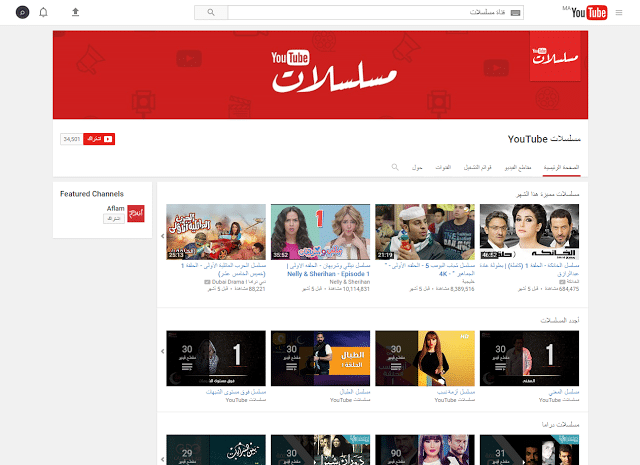The width and height of the screenshot is (640, 465).
Task: Click the drama series section heading
Action: pyautogui.click(x=560, y=425)
